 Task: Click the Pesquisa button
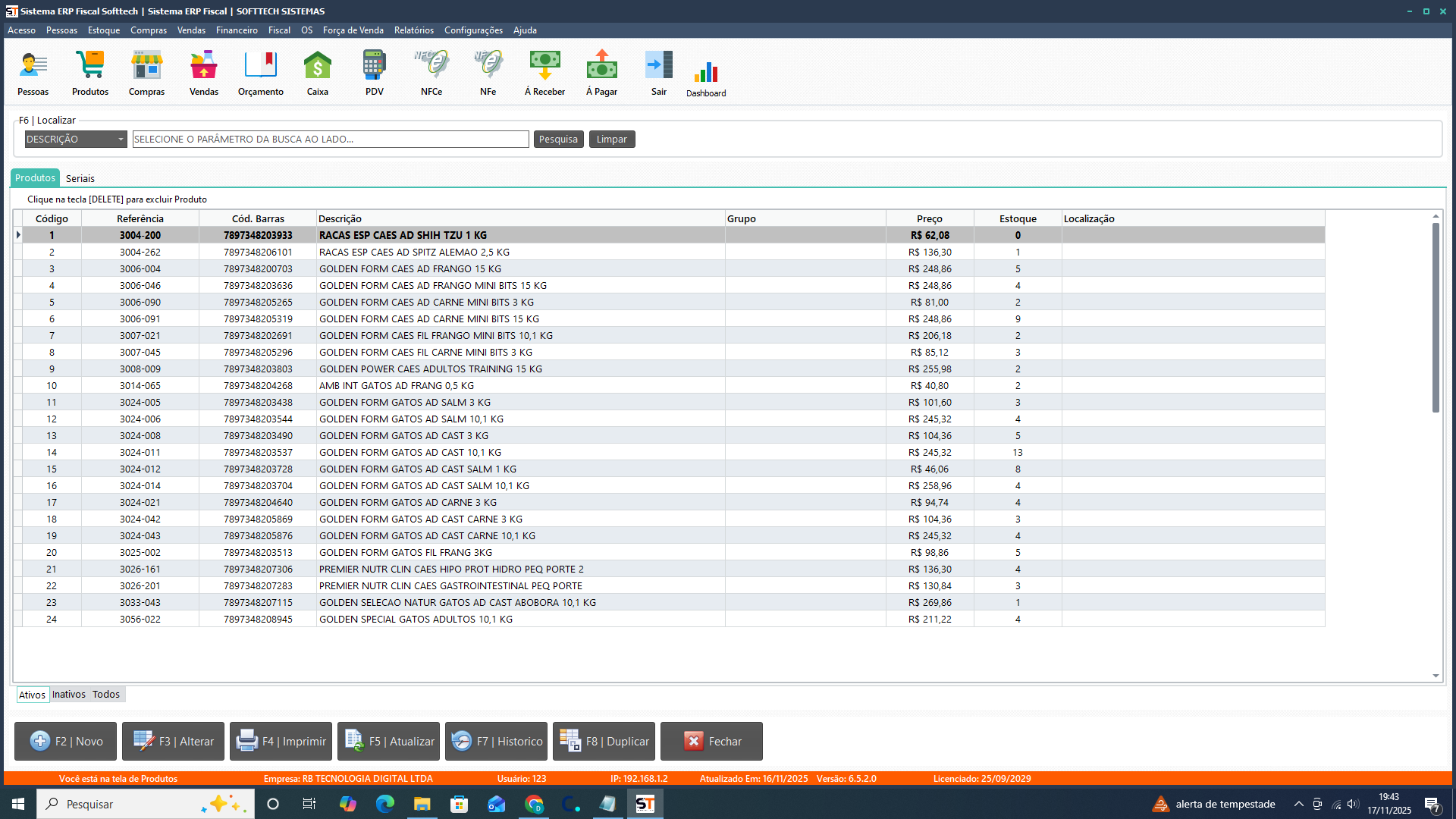point(558,140)
